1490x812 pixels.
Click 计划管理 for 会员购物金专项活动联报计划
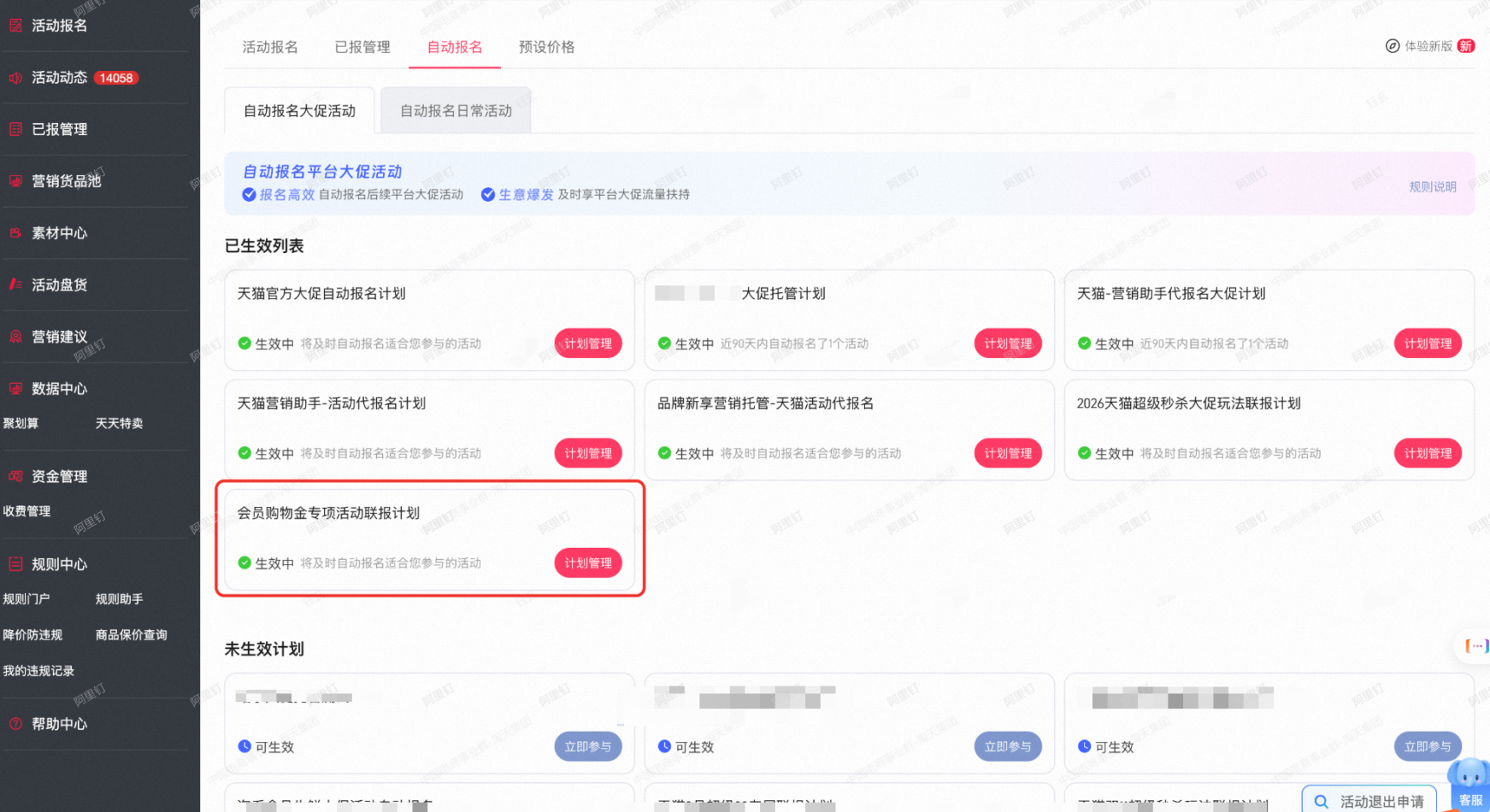588,563
